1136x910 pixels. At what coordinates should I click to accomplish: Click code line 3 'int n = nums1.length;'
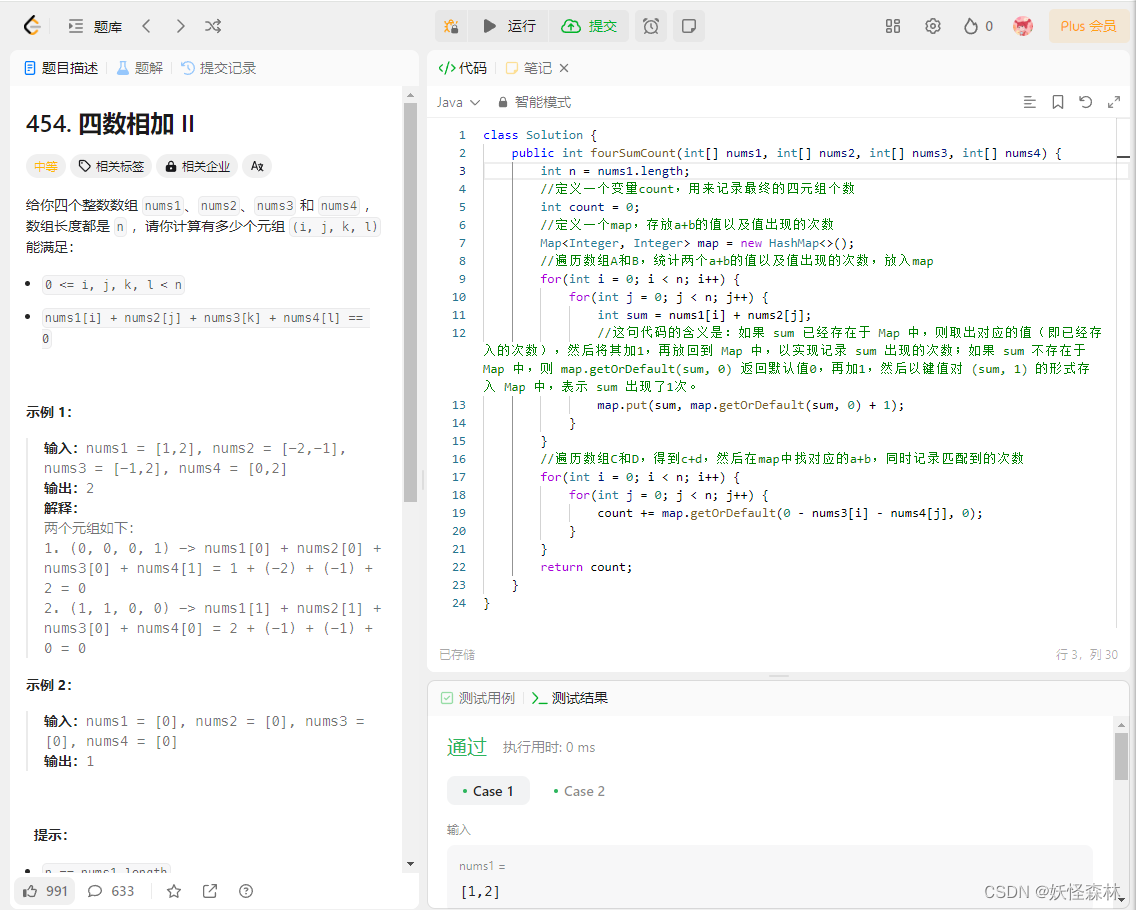(x=615, y=171)
